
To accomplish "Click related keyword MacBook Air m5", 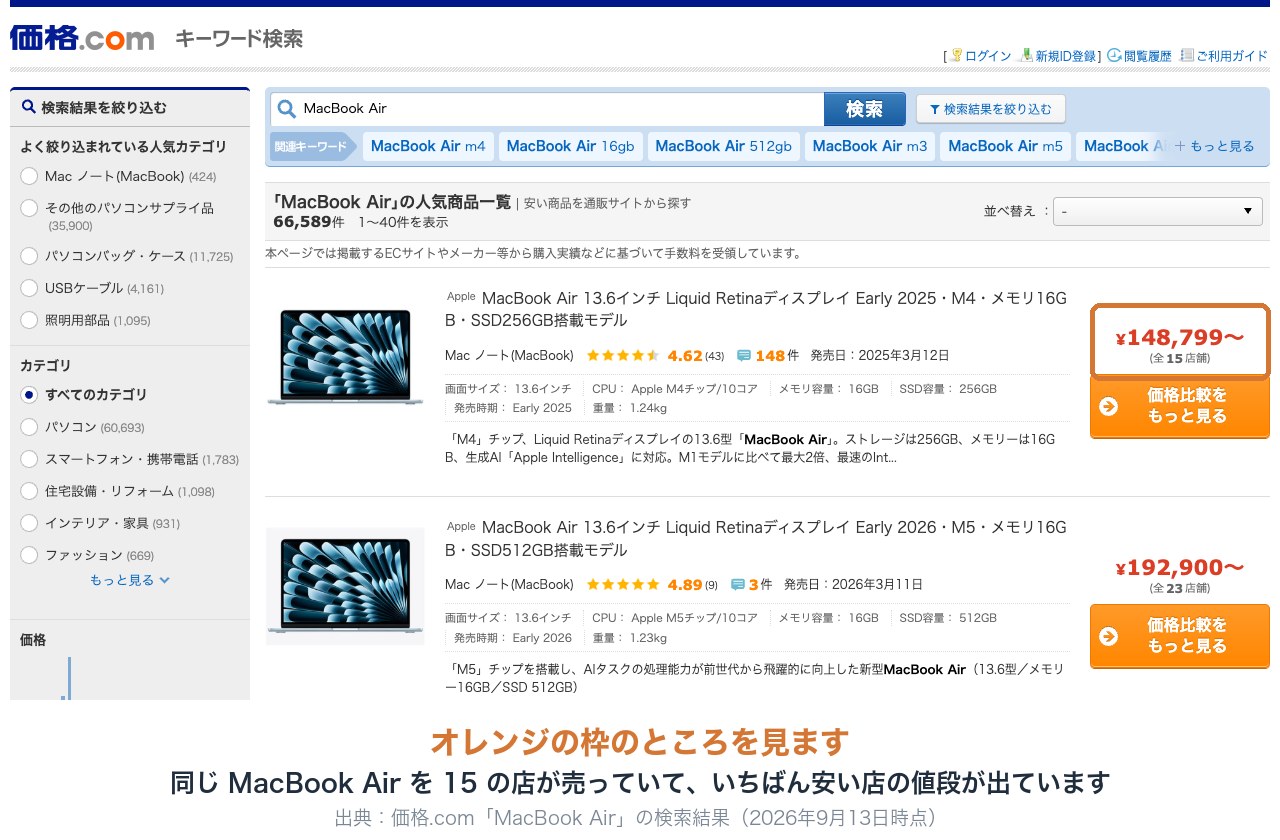I will pos(1006,146).
